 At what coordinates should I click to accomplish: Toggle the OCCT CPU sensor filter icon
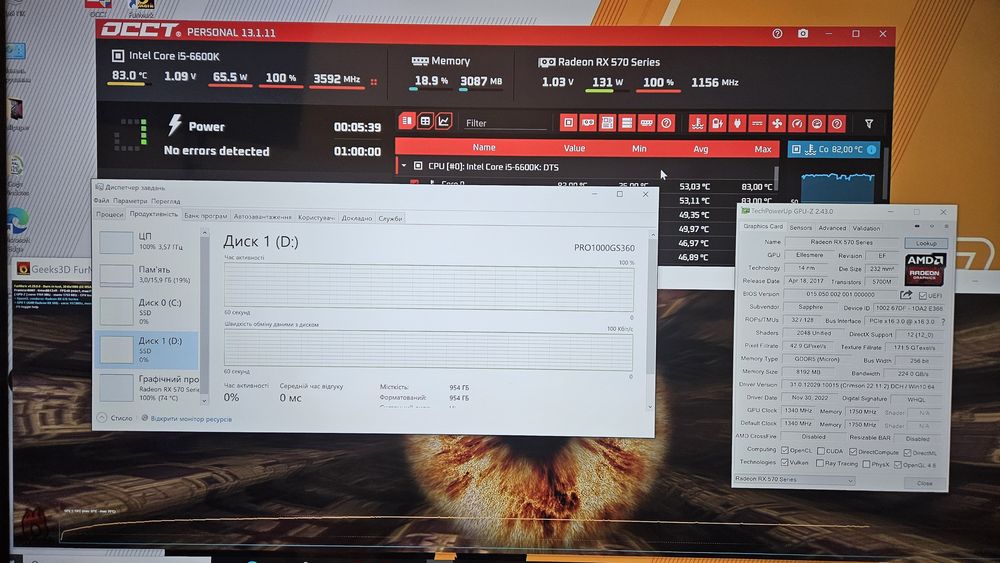568,122
